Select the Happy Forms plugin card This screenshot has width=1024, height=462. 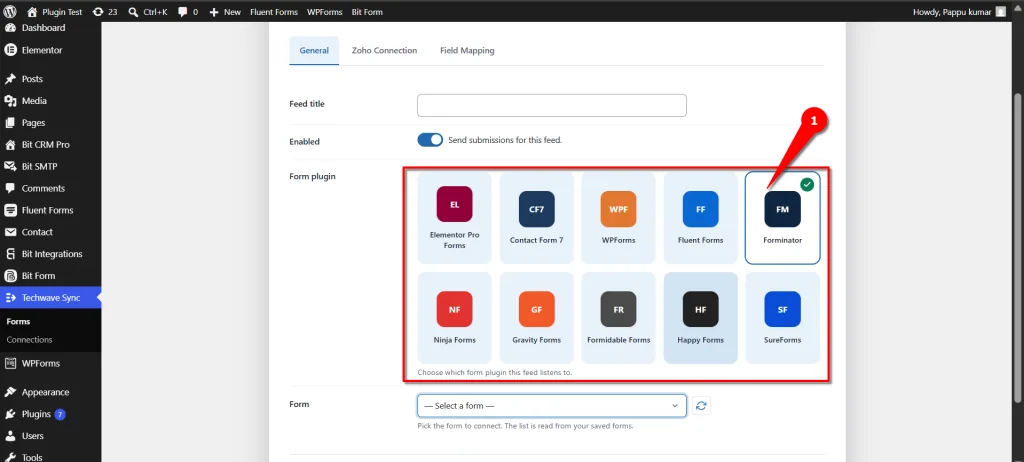click(701, 318)
